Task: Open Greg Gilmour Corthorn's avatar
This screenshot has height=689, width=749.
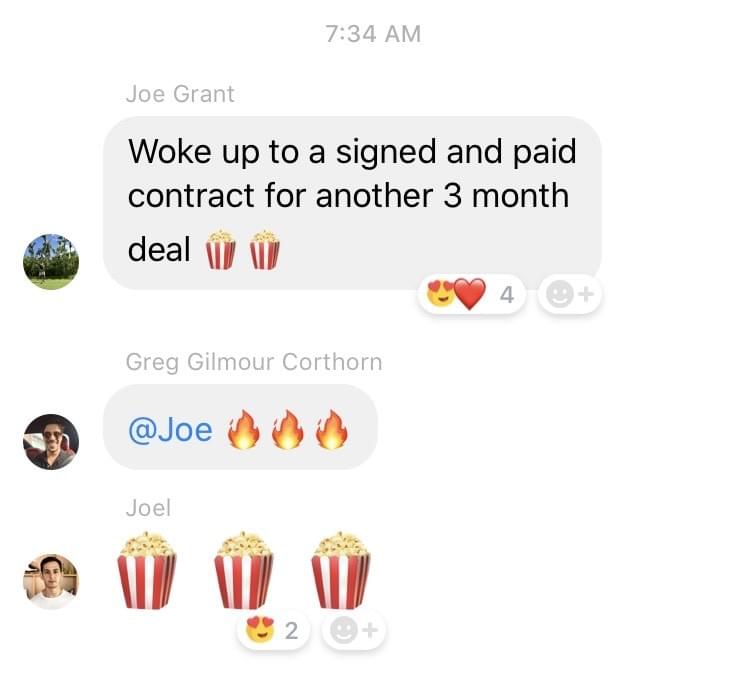Action: click(x=51, y=441)
